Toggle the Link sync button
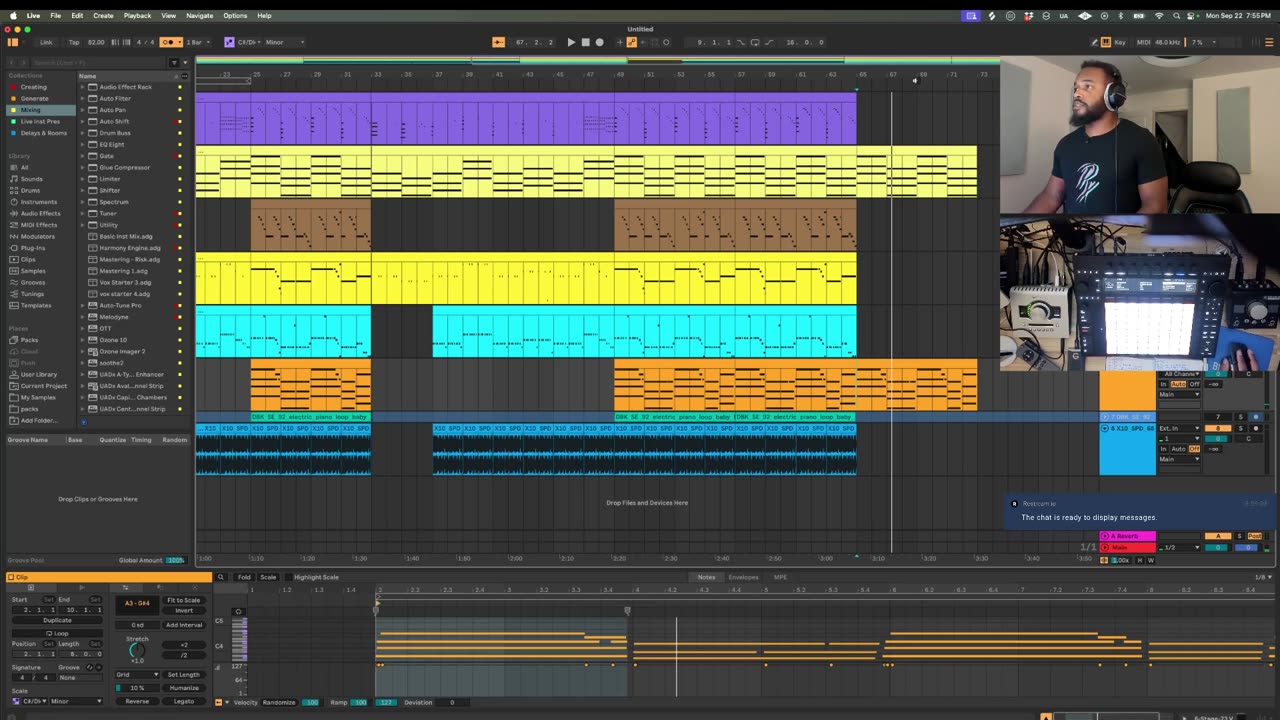 click(46, 42)
